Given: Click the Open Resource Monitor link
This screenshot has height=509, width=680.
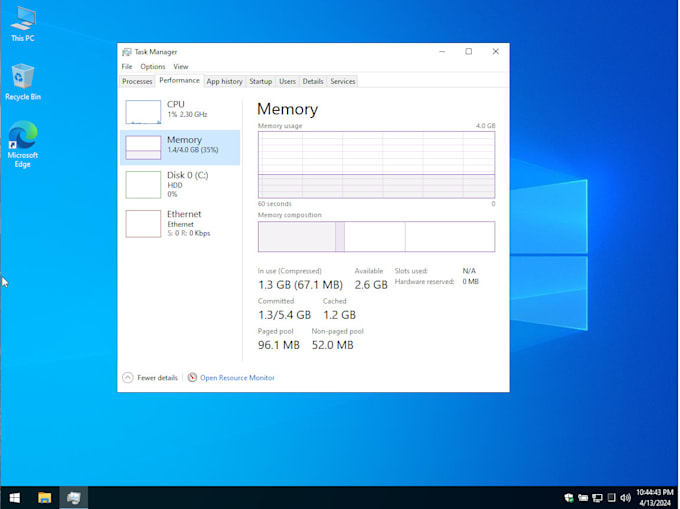Looking at the screenshot, I should 237,378.
